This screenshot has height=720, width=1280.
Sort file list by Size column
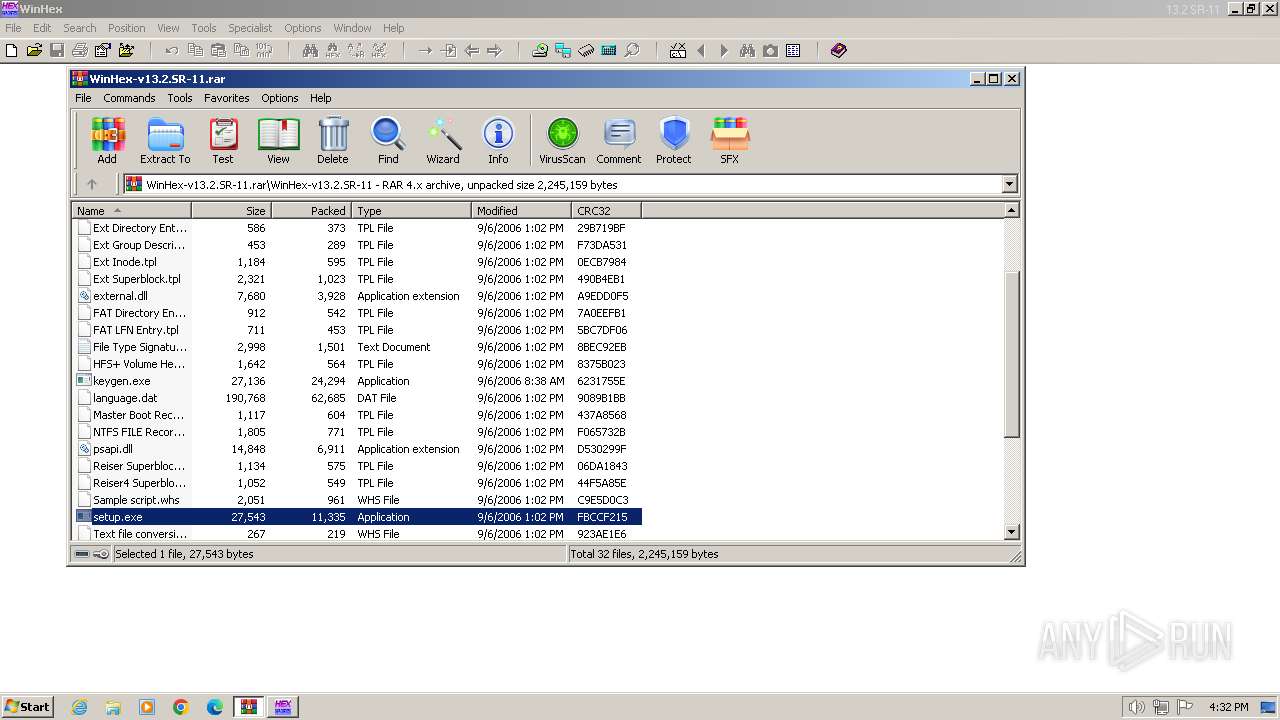coord(231,211)
